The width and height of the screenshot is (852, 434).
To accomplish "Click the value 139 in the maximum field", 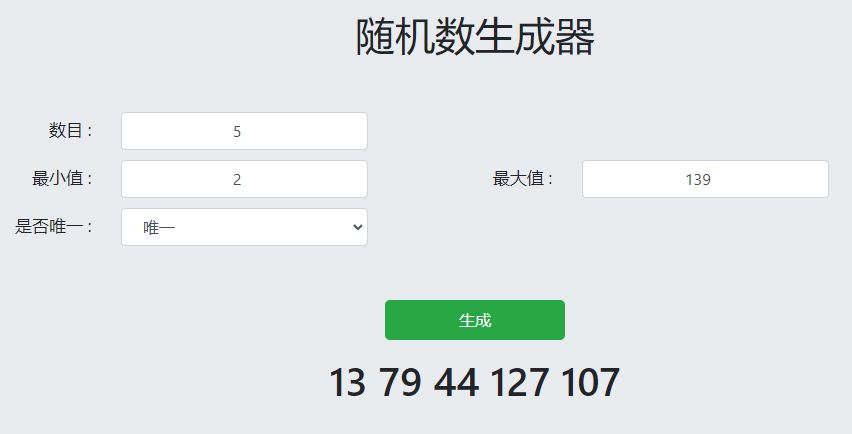I will point(698,180).
